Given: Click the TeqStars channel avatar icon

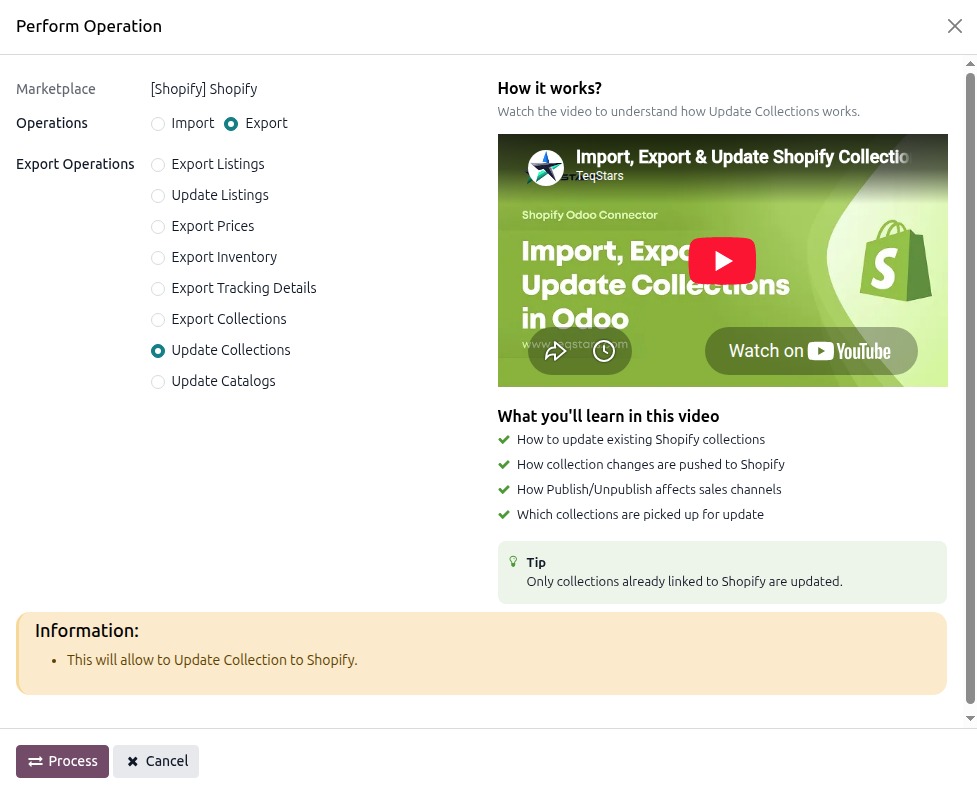Looking at the screenshot, I should coord(546,167).
